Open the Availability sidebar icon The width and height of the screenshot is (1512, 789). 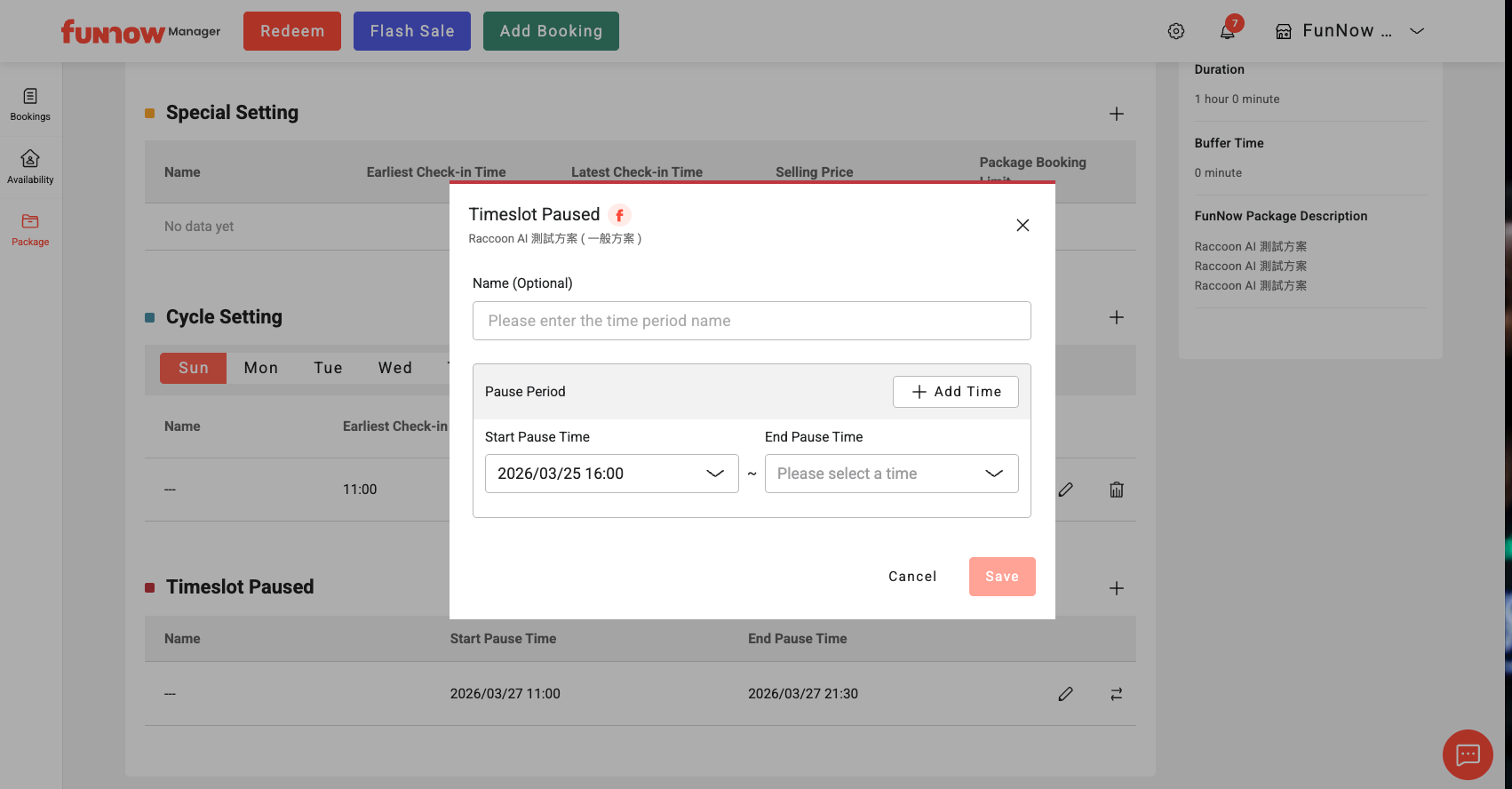[x=30, y=166]
